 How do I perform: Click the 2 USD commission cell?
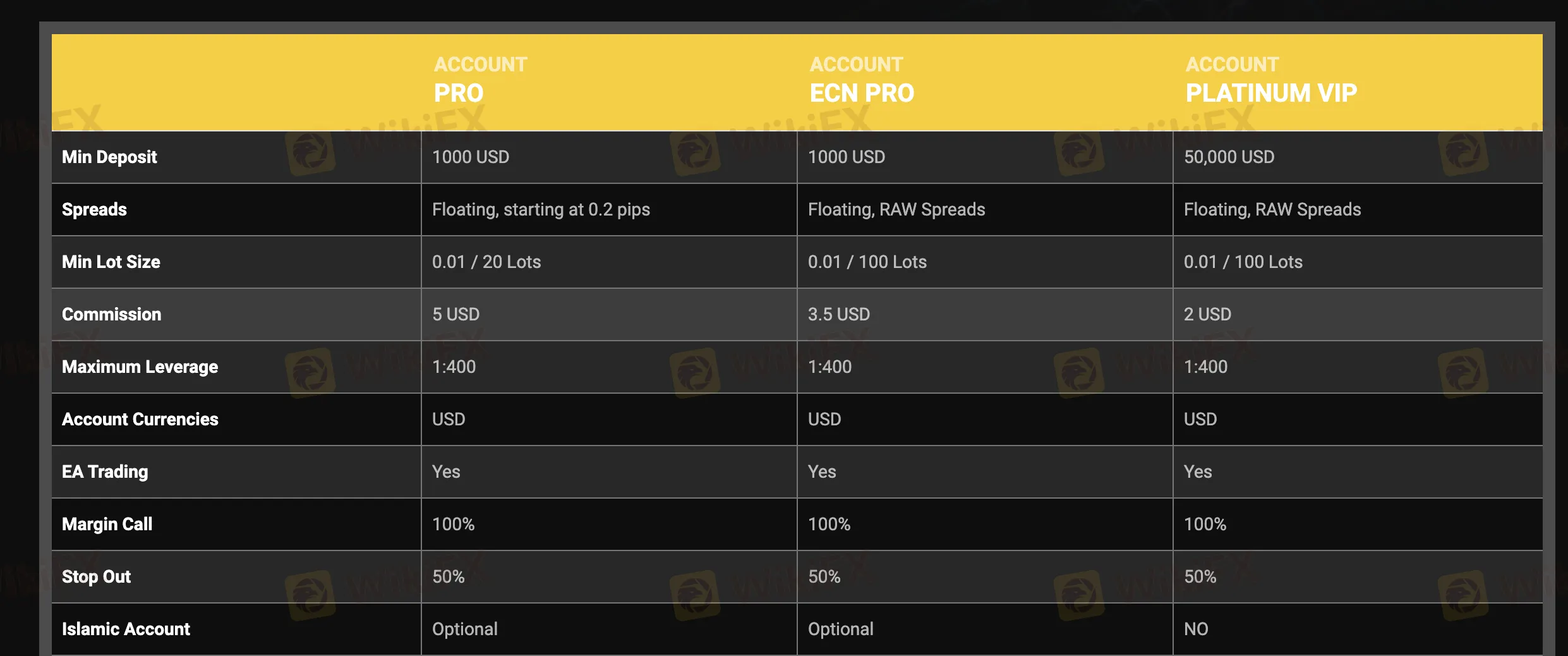[1207, 314]
